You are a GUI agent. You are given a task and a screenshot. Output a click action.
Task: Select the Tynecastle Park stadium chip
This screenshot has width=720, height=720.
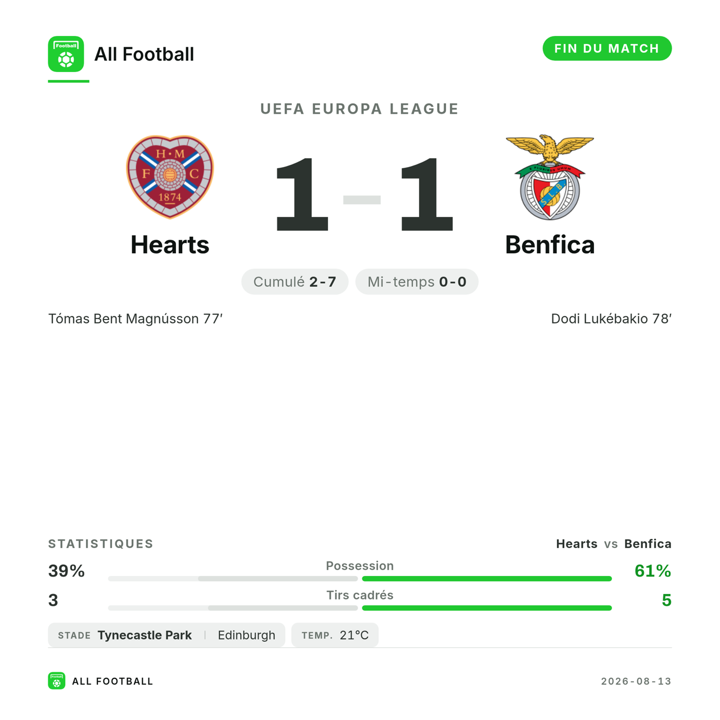tap(166, 635)
